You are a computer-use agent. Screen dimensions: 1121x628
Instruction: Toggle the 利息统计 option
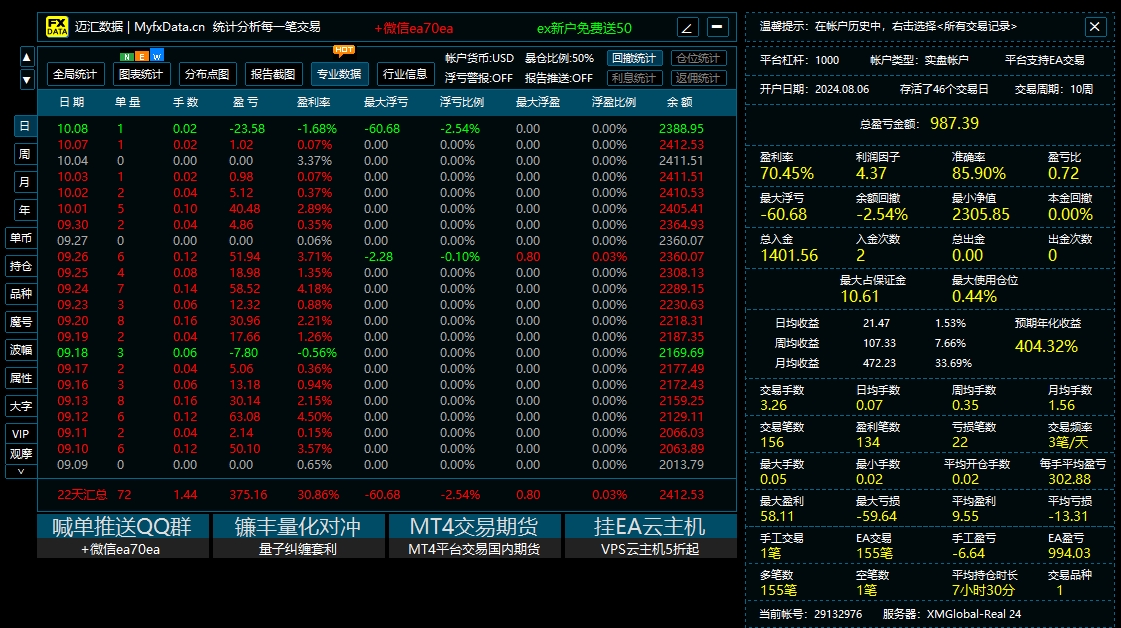point(634,78)
